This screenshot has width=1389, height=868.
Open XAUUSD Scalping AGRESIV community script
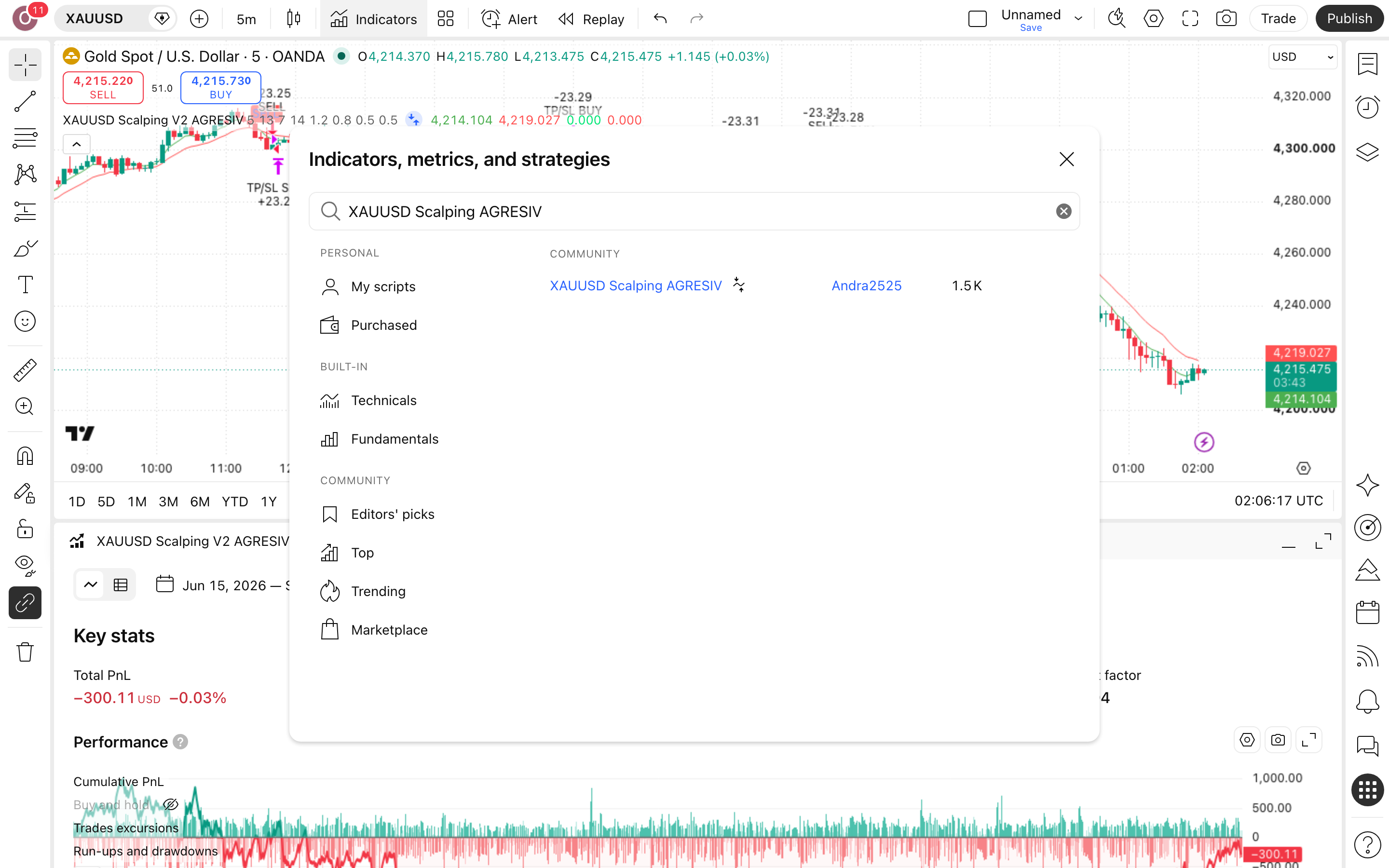[x=635, y=285]
